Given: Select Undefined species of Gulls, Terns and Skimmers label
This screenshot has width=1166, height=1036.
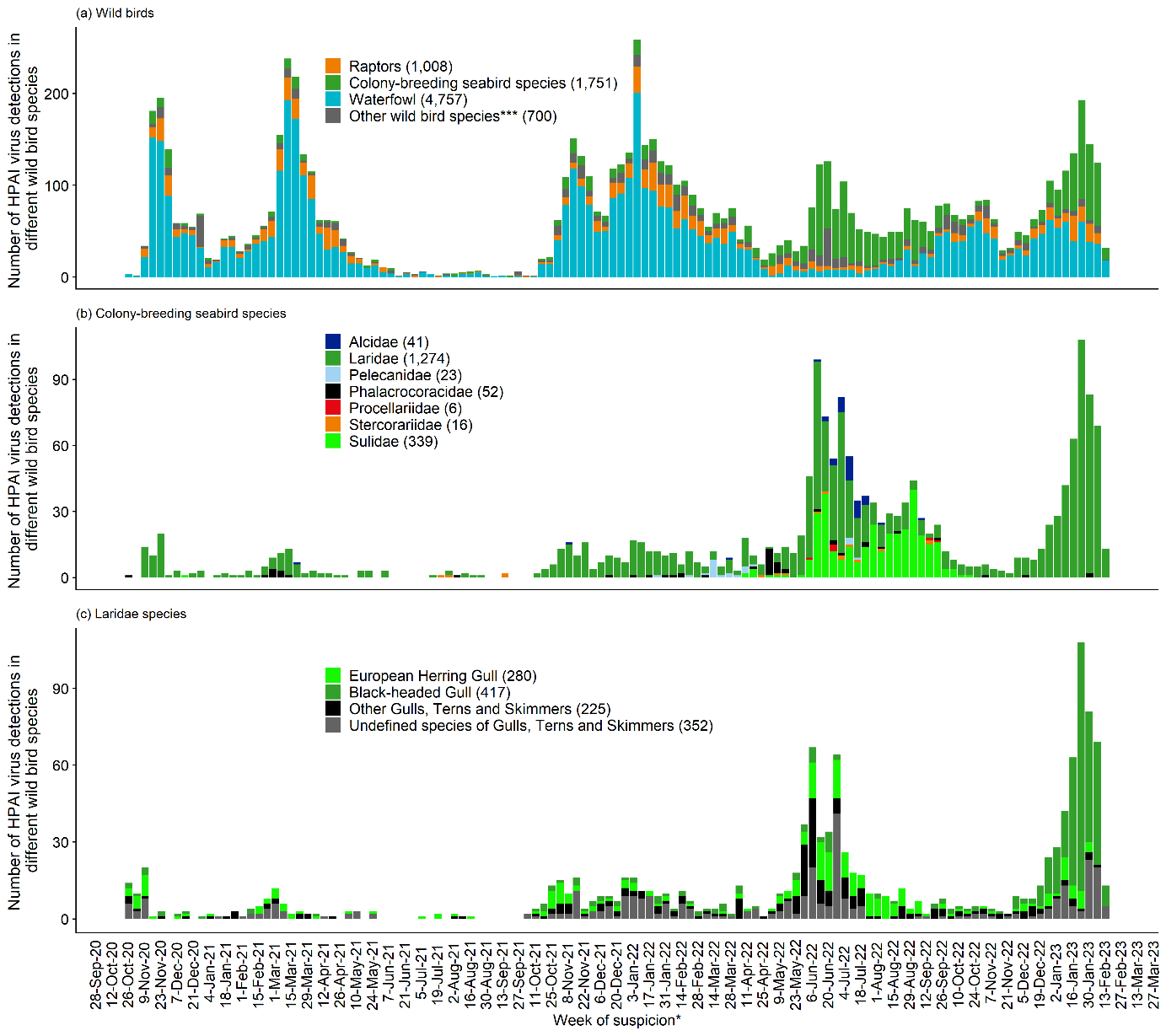Looking at the screenshot, I should (x=530, y=726).
